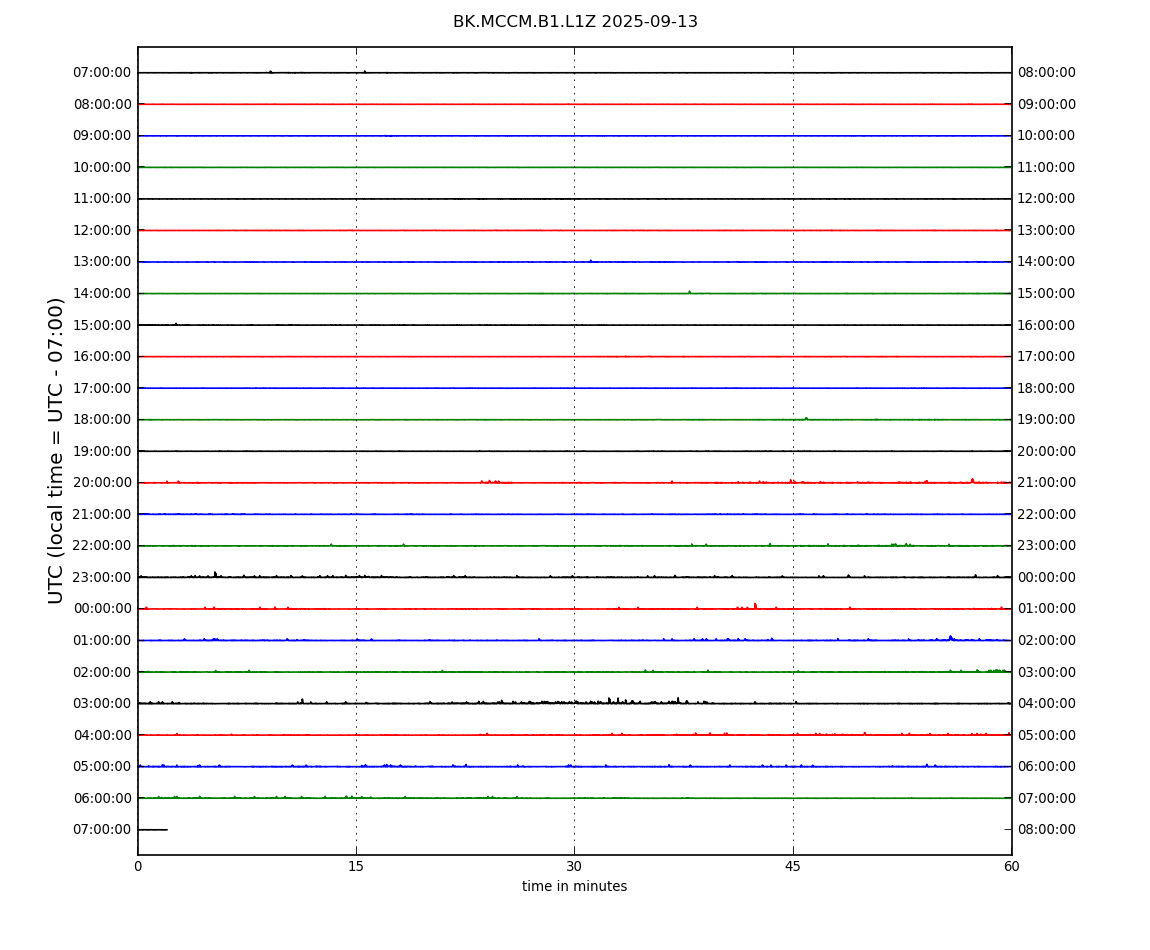Click the x-axis tick label 15
Screen dimensions: 1150x950
(x=356, y=866)
